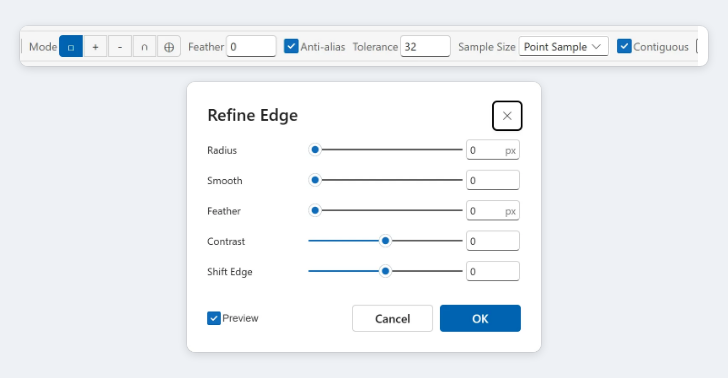Click the toolbar Feather input field
The height and width of the screenshot is (378, 728).
251,46
